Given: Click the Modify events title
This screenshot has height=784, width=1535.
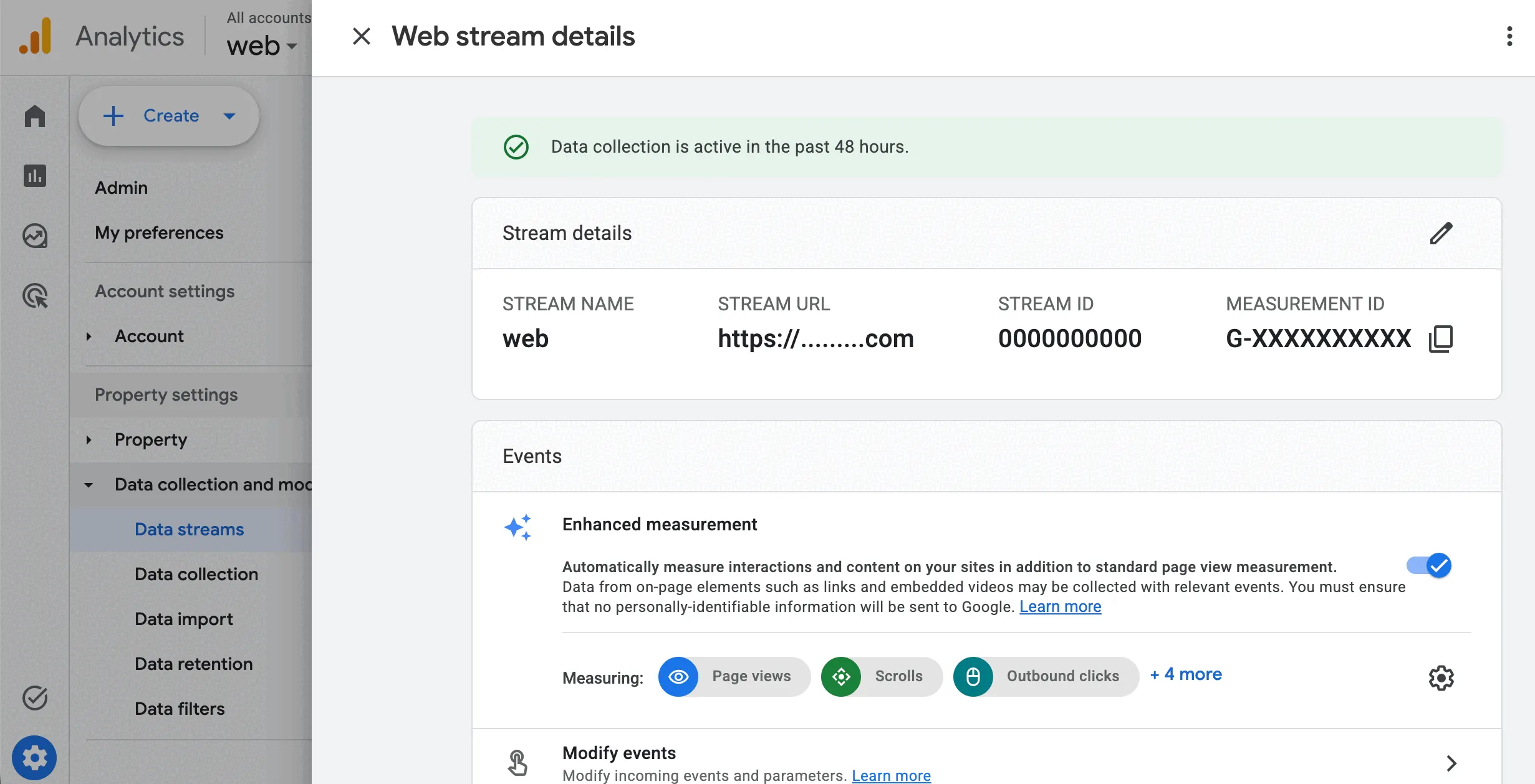Looking at the screenshot, I should [x=619, y=753].
